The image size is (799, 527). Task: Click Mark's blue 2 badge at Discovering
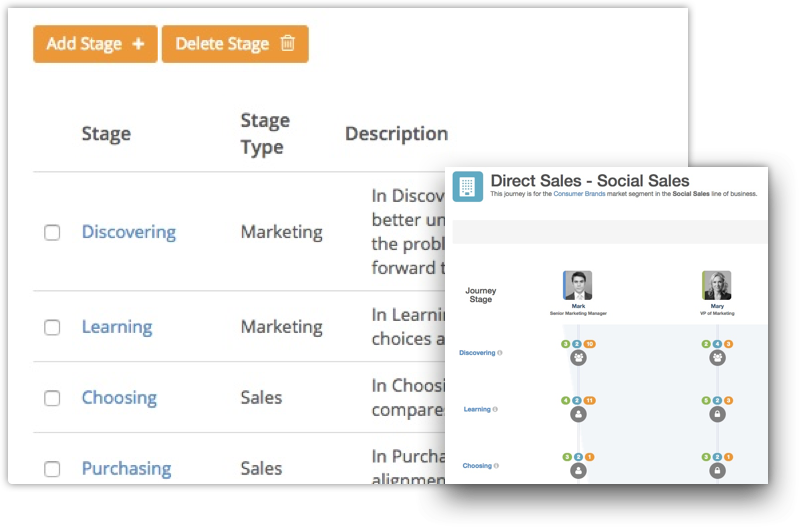click(x=577, y=344)
